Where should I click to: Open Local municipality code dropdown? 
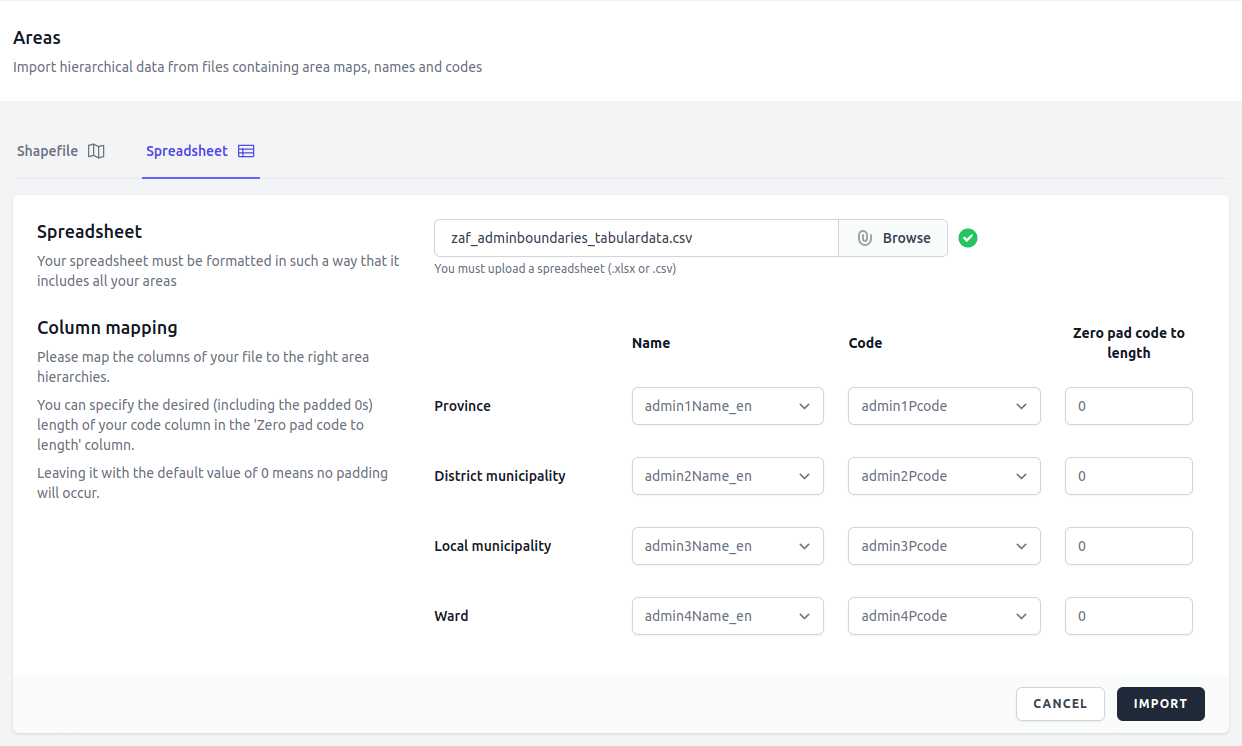(x=944, y=546)
